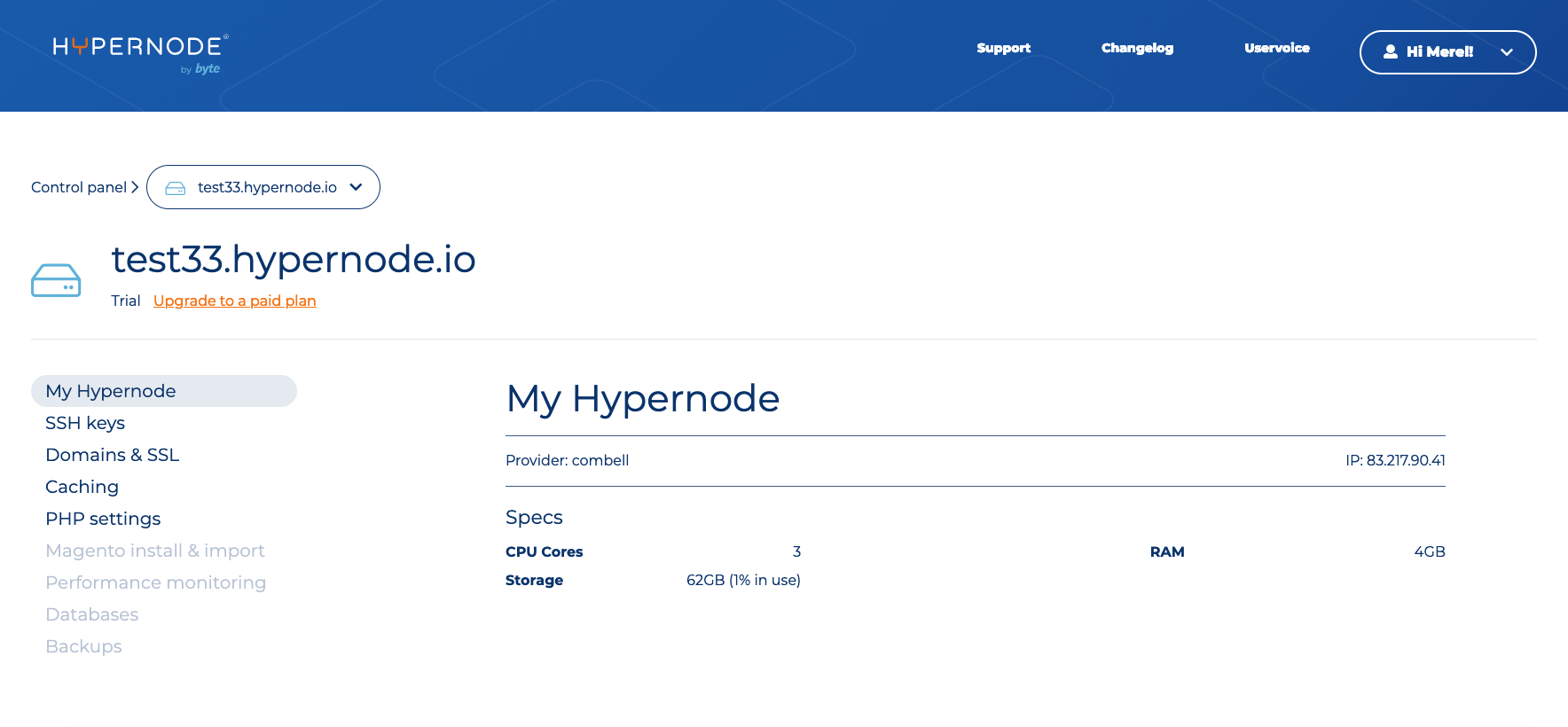
Task: Click the RAM label
Action: pyautogui.click(x=1167, y=551)
